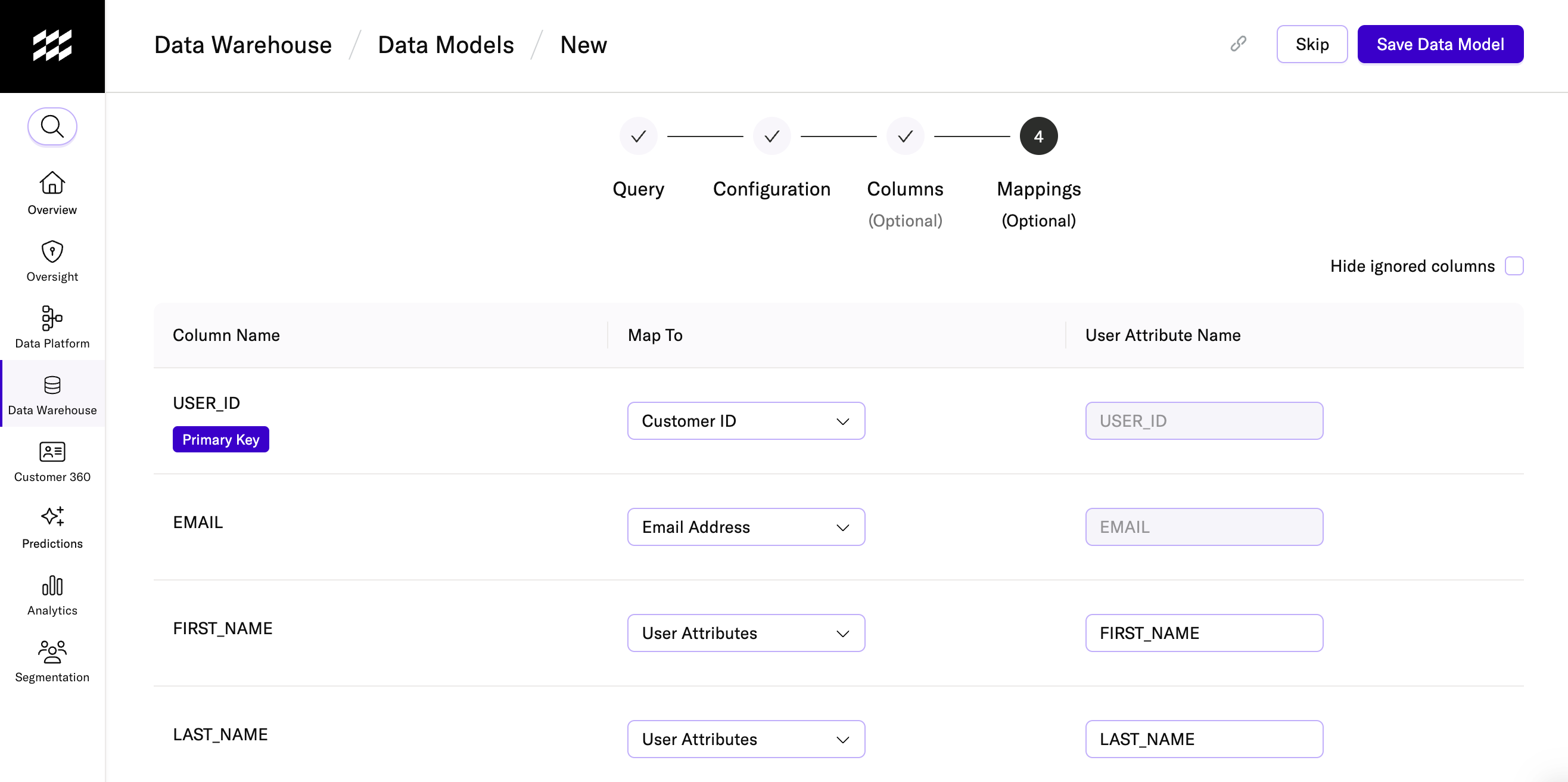Expand Customer ID mapping dropdown
1568x782 pixels.
pyautogui.click(x=746, y=421)
